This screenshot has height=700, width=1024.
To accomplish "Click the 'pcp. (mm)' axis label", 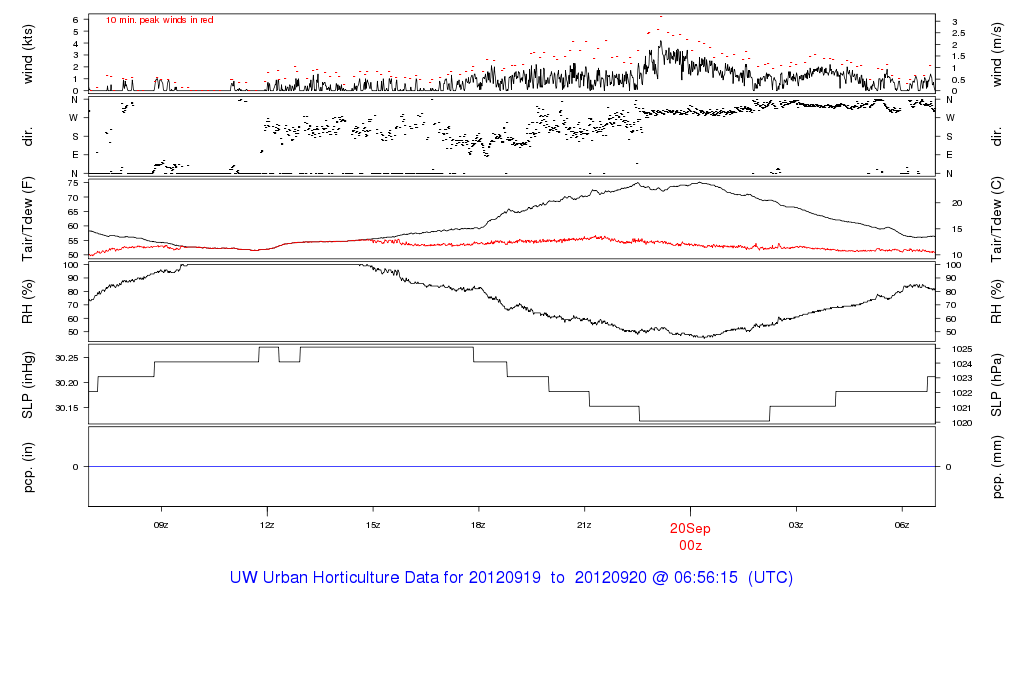I will pyautogui.click(x=996, y=467).
